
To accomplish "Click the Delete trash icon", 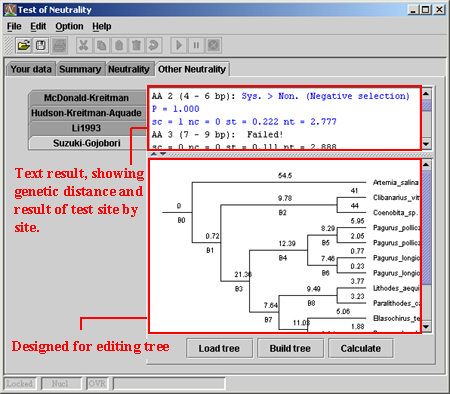I will click(136, 45).
